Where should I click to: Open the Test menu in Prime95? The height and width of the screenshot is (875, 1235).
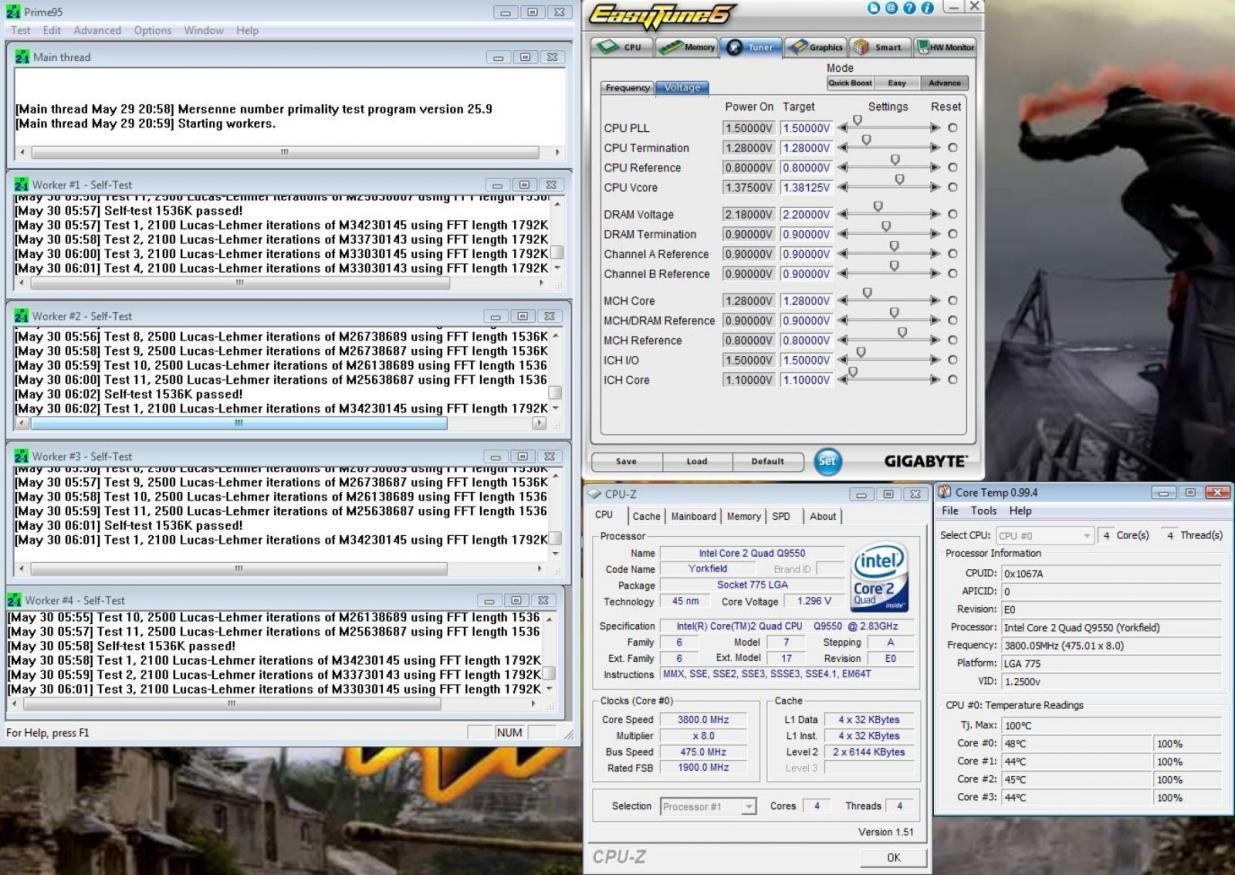click(20, 31)
